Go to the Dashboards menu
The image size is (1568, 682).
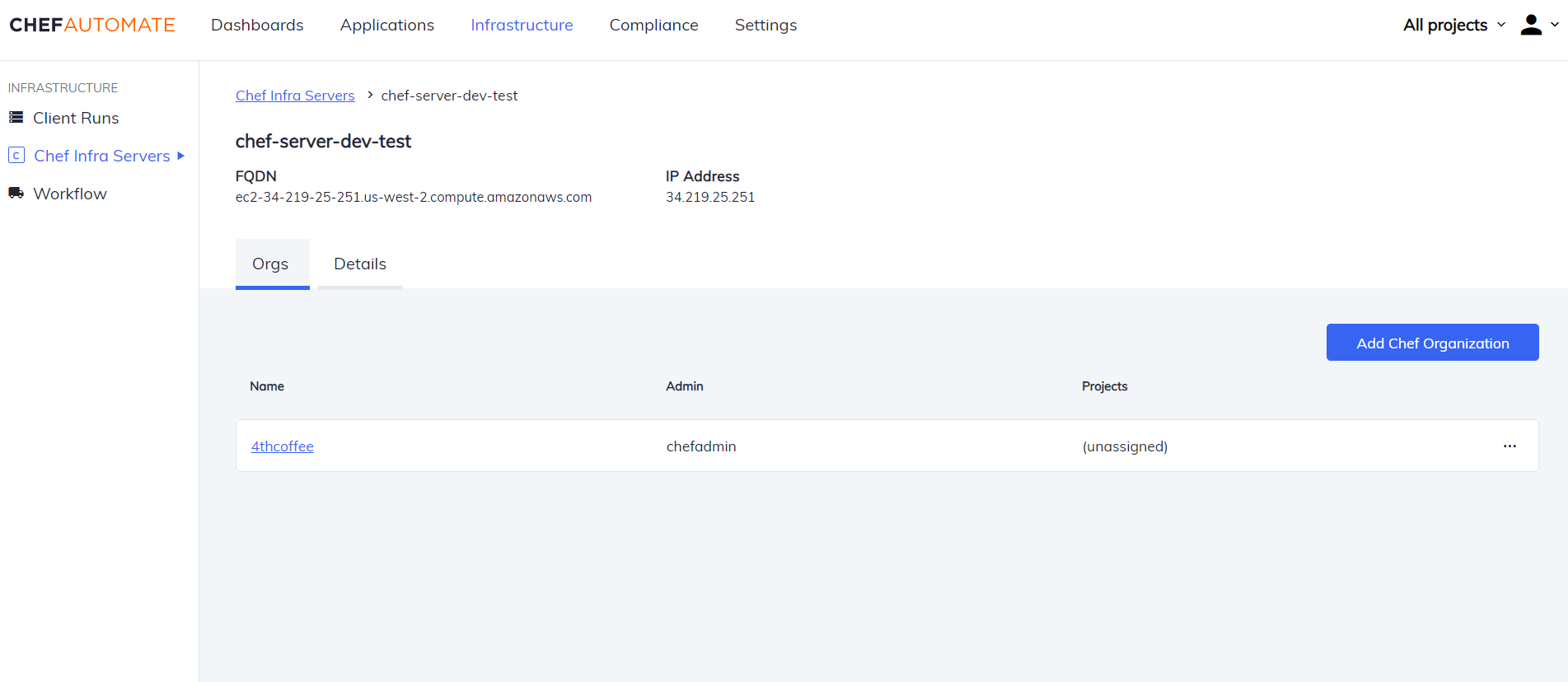[x=257, y=25]
